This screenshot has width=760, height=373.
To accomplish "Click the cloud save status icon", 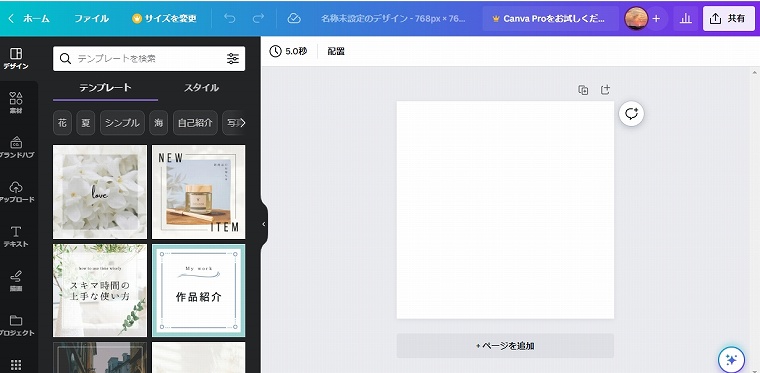I will click(x=294, y=18).
